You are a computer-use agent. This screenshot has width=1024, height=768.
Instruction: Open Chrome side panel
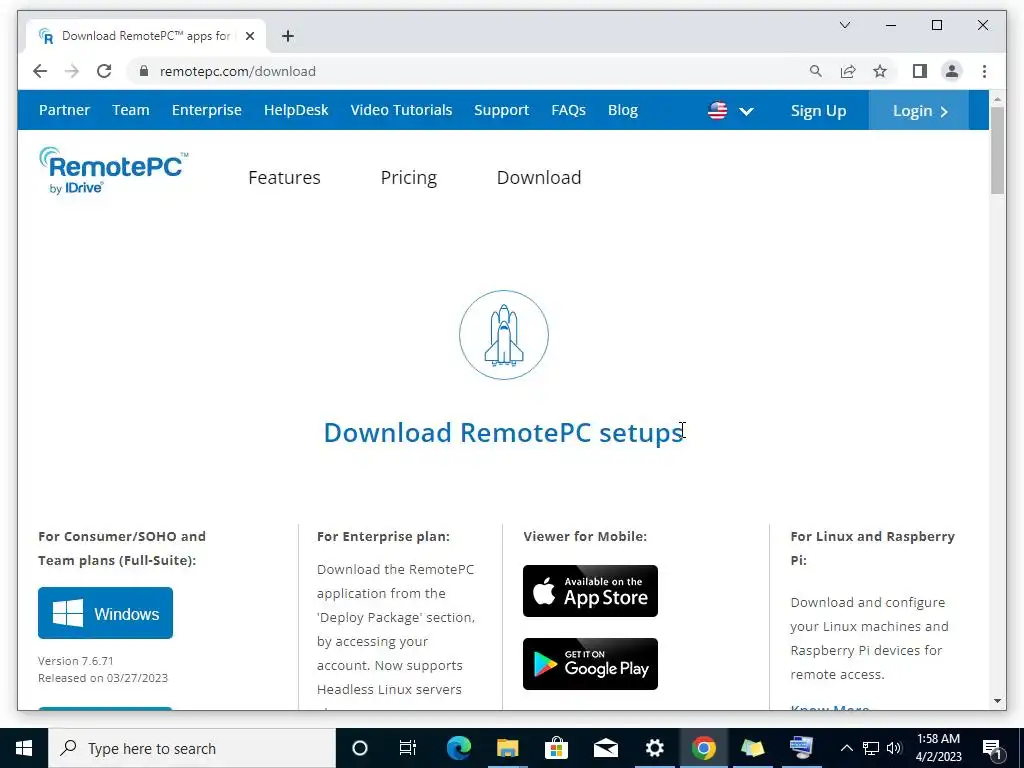920,71
